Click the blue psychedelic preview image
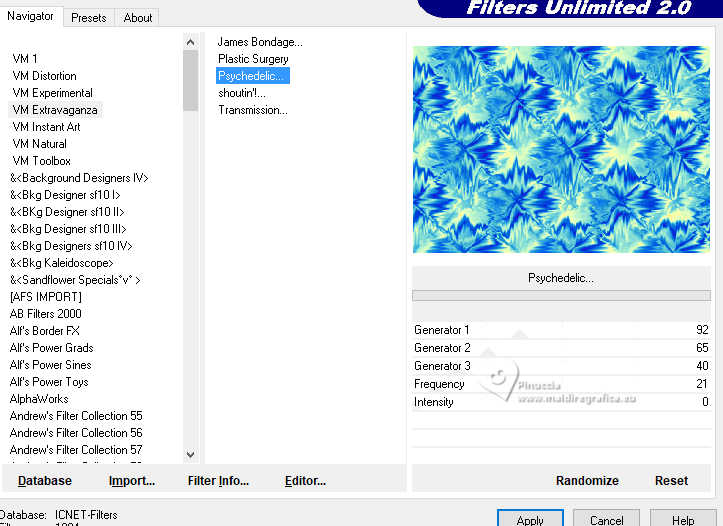This screenshot has width=723, height=526. (561, 149)
